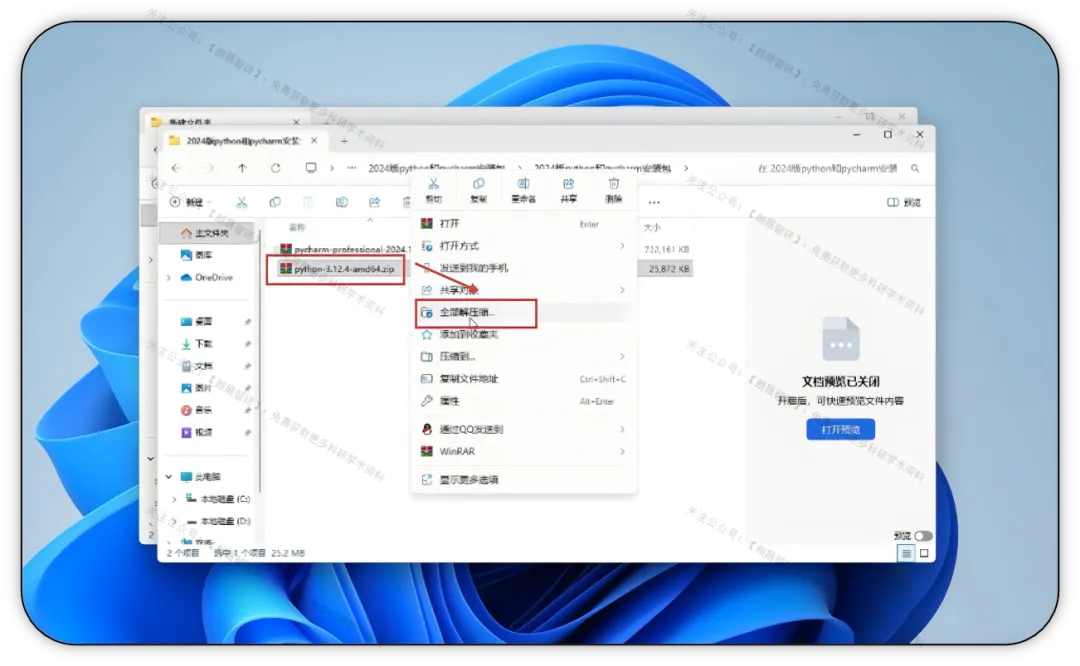Expand 本地磁盘 (C:) in sidebar
The height and width of the screenshot is (666, 1080).
click(174, 499)
